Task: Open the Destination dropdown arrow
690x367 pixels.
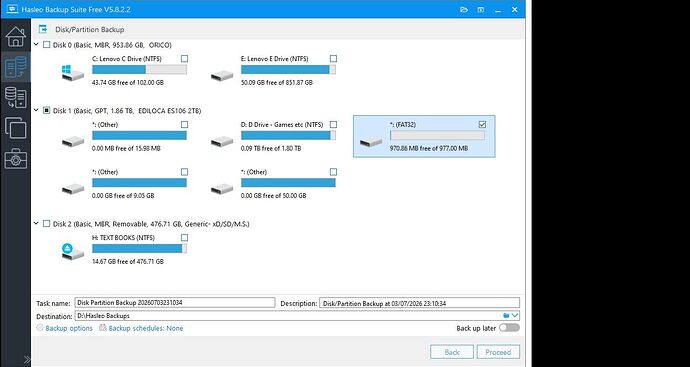Action: [x=515, y=316]
